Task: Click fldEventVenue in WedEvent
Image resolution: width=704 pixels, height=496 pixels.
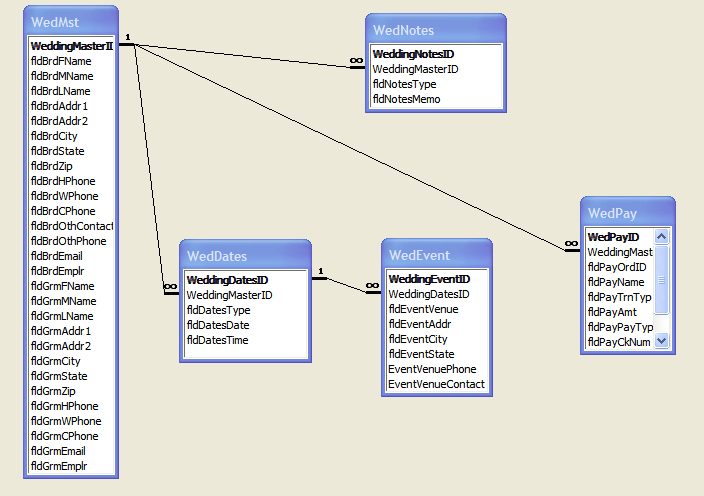Action: (x=423, y=309)
